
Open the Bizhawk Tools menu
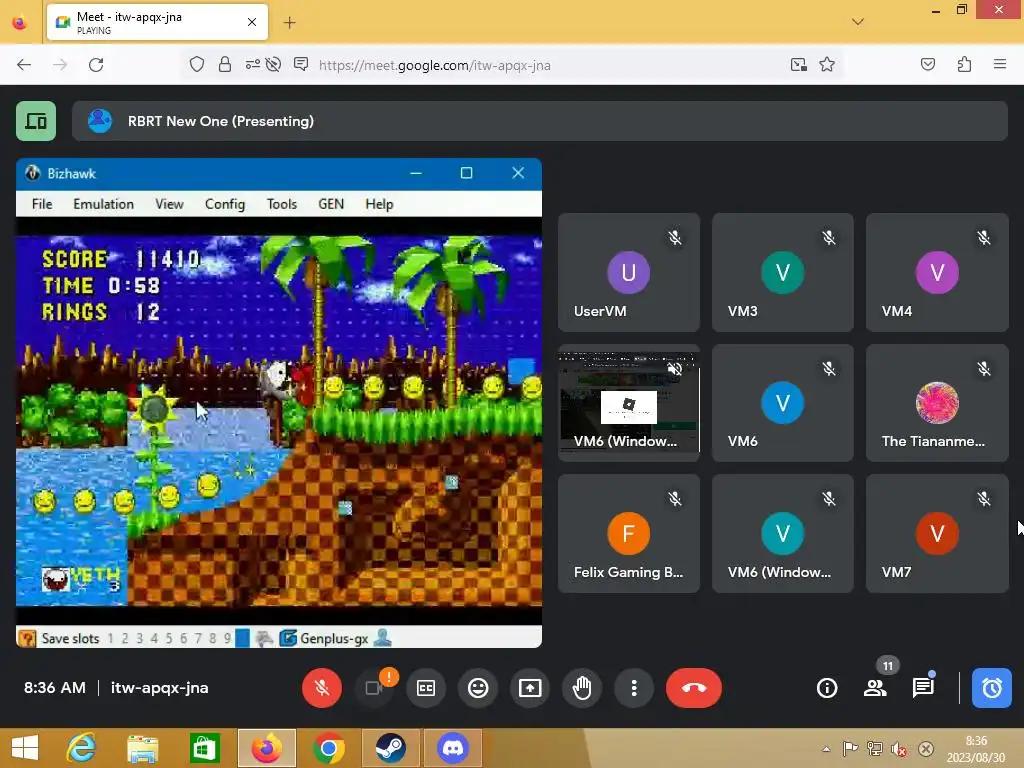(x=281, y=204)
